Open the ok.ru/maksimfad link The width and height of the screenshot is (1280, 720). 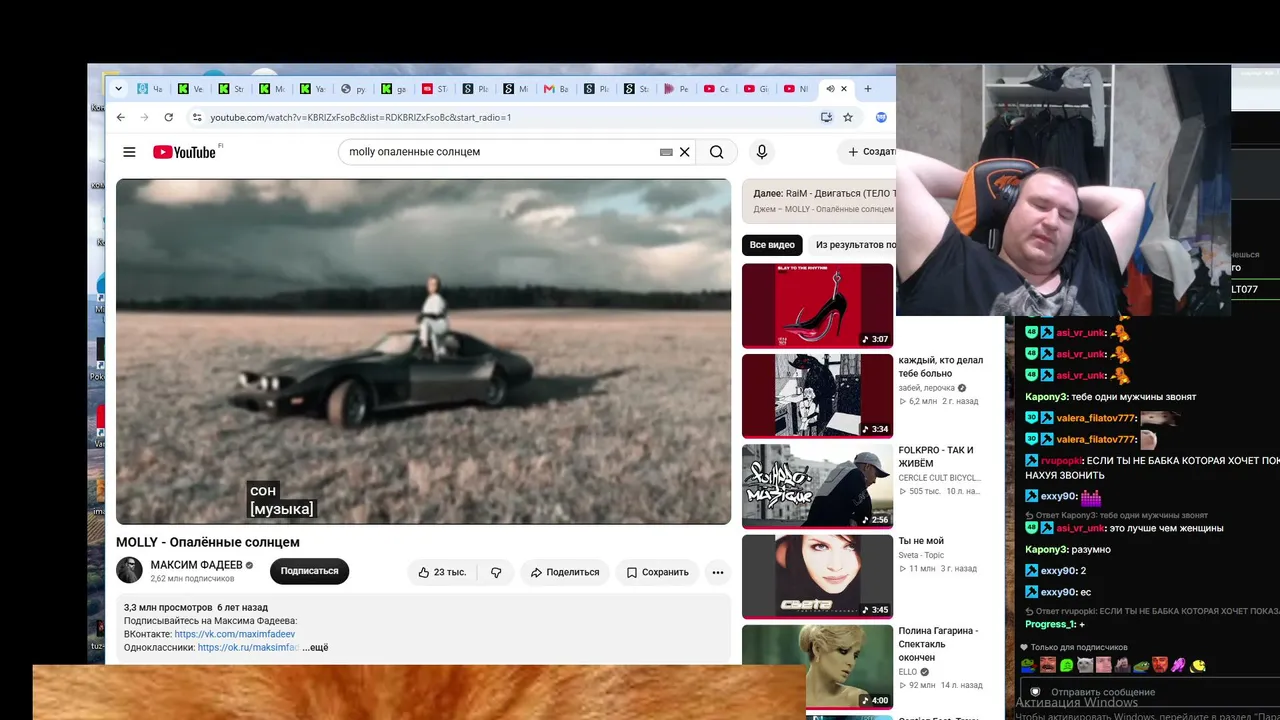pyautogui.click(x=248, y=647)
